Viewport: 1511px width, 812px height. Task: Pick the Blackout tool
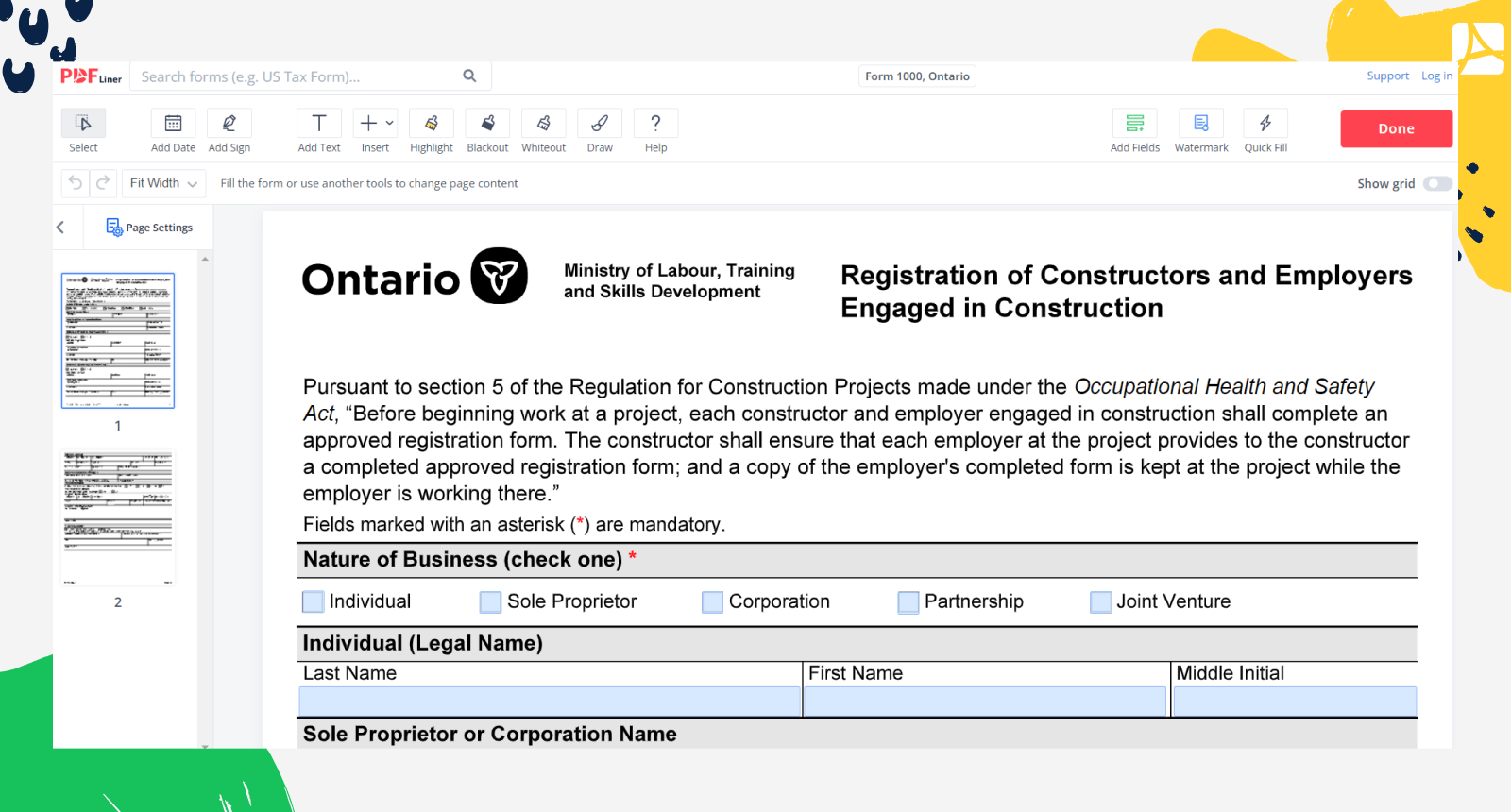487,124
